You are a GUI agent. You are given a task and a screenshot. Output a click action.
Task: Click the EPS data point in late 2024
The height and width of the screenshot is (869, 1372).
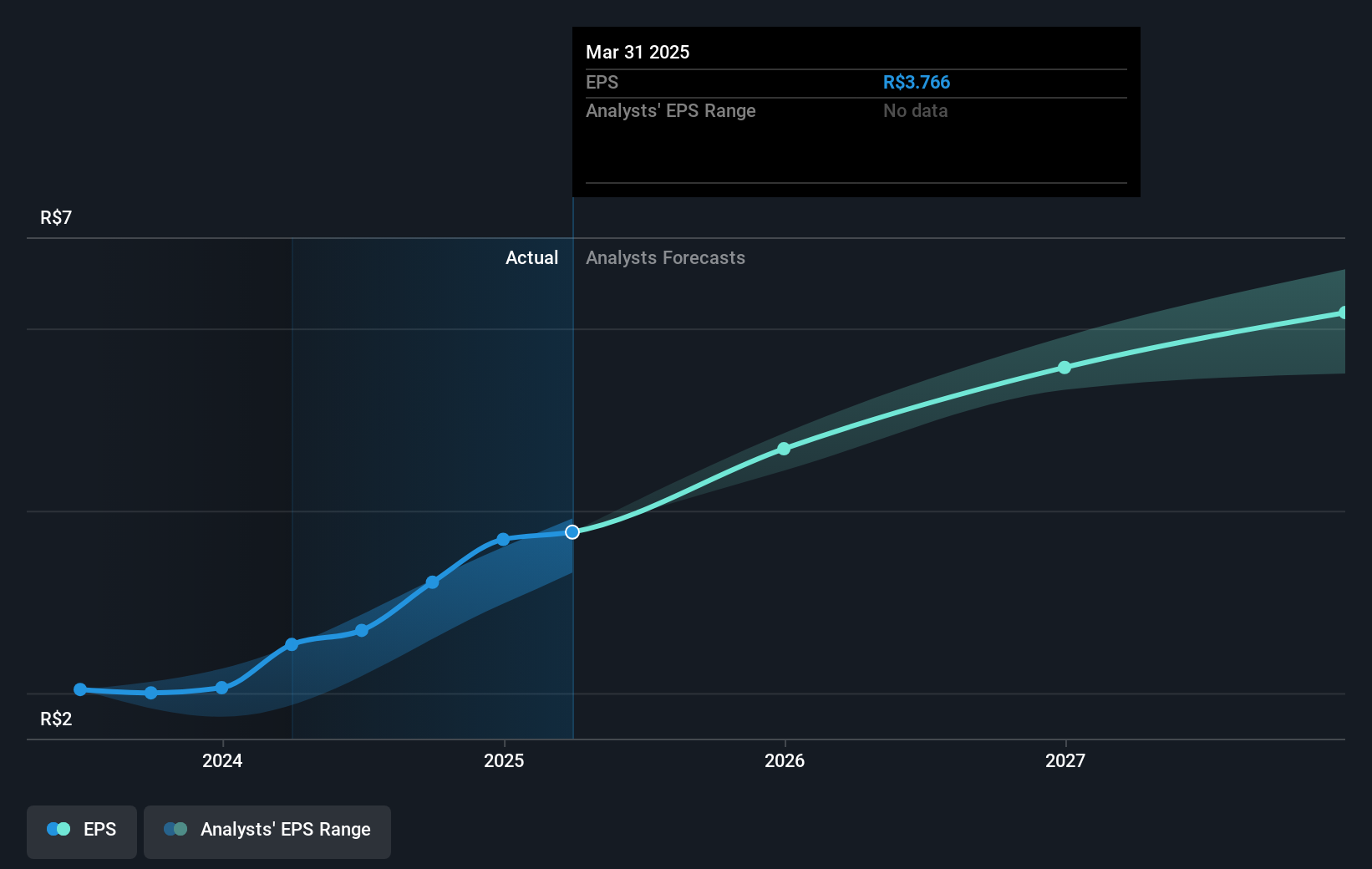click(432, 582)
